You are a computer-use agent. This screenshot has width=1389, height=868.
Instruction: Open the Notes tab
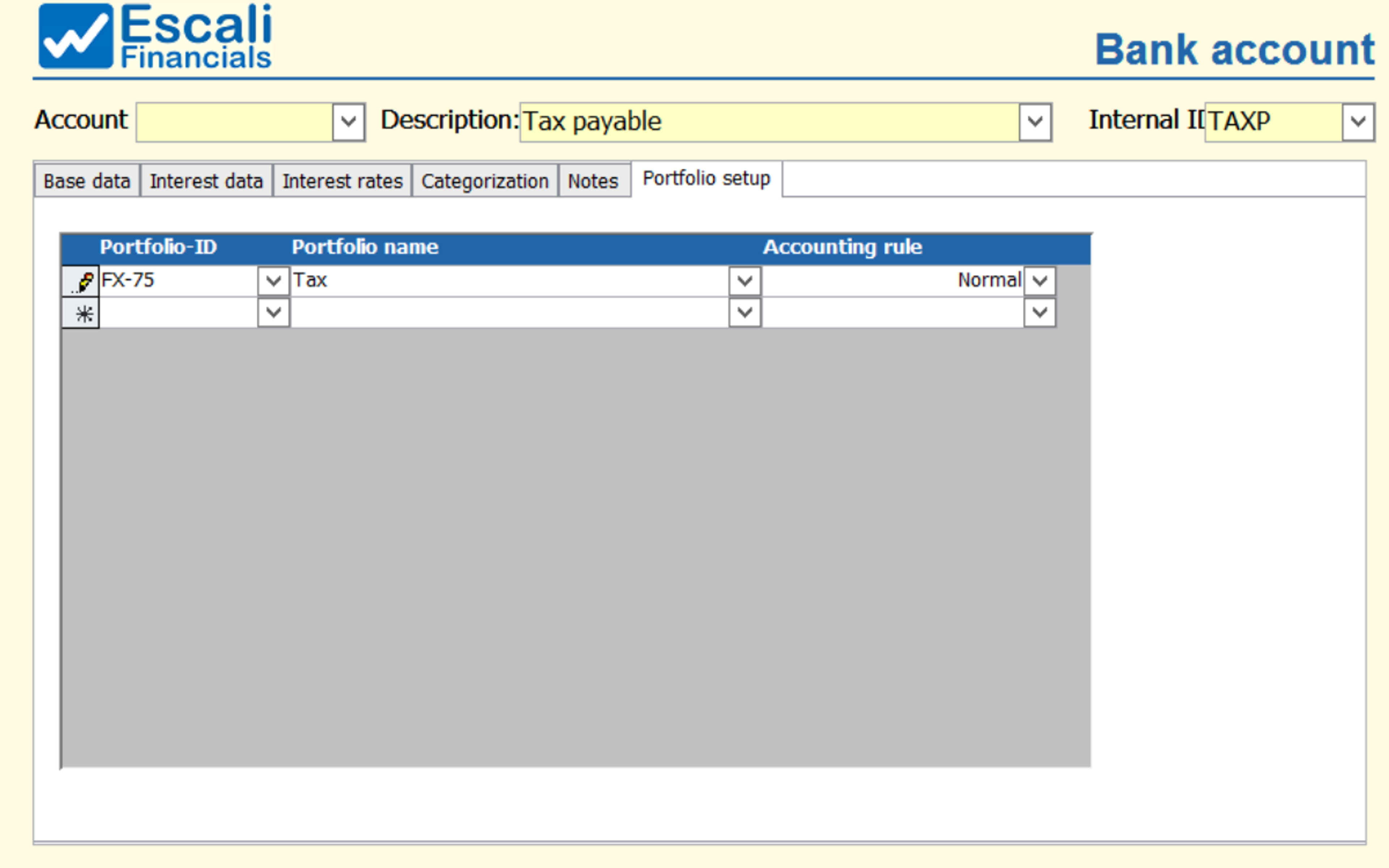[593, 182]
